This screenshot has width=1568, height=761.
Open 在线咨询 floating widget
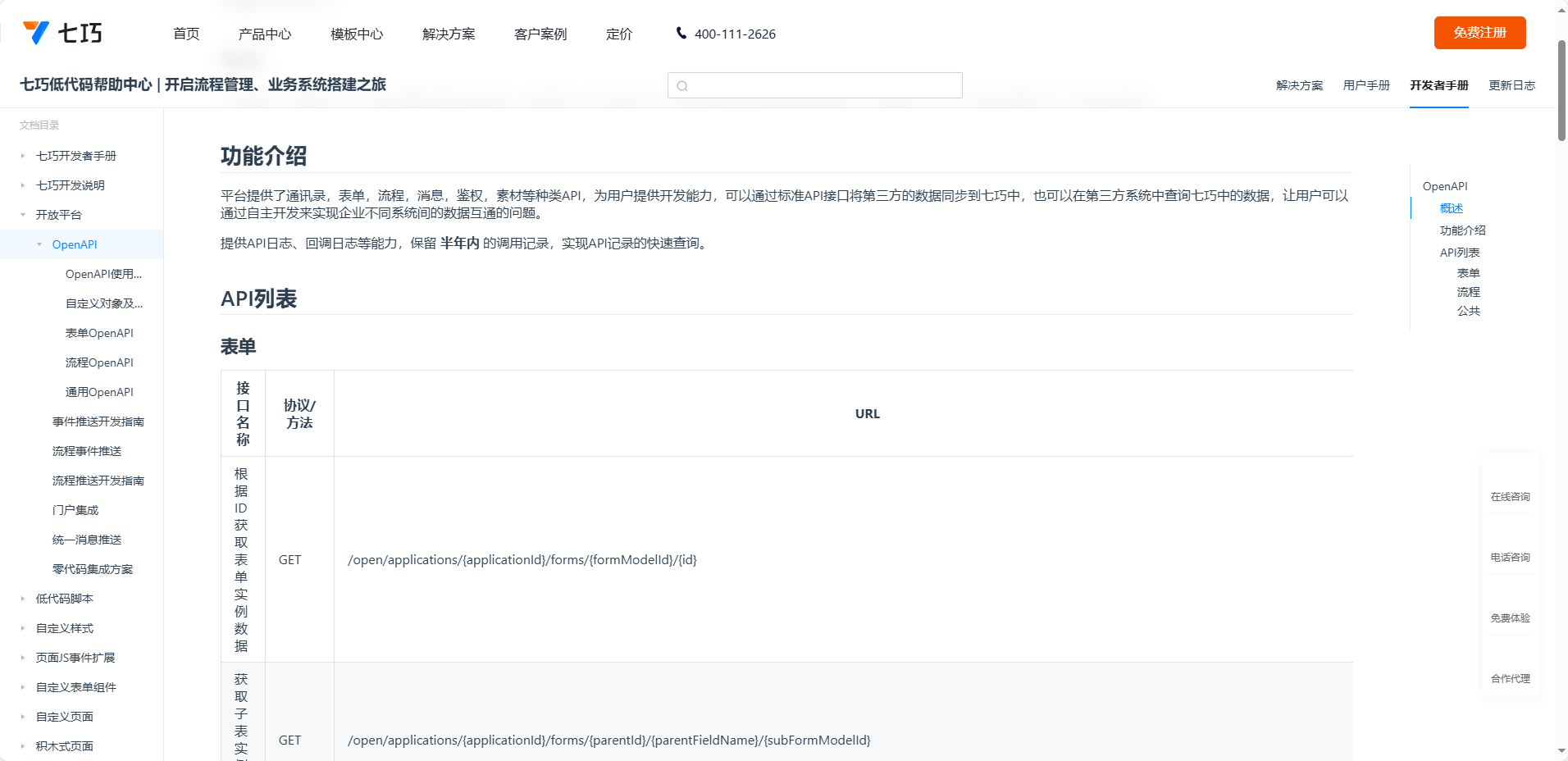pyautogui.click(x=1510, y=485)
